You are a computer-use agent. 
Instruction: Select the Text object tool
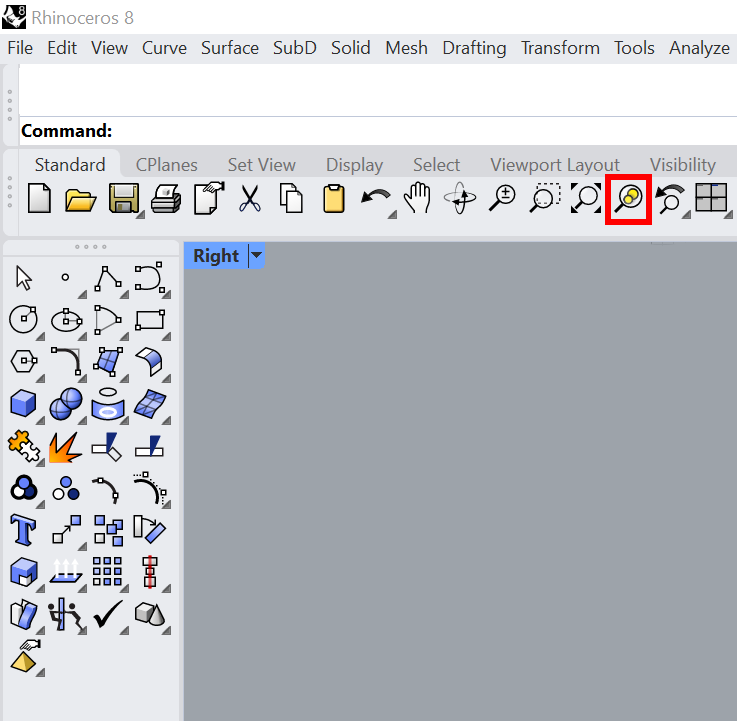point(23,529)
